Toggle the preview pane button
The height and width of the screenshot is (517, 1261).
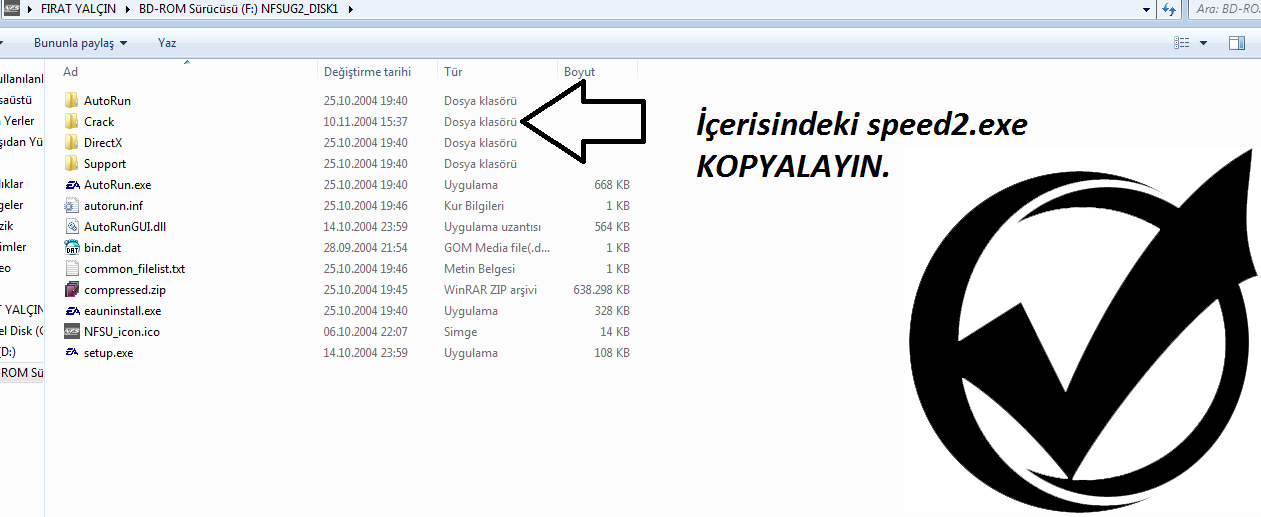[1236, 43]
